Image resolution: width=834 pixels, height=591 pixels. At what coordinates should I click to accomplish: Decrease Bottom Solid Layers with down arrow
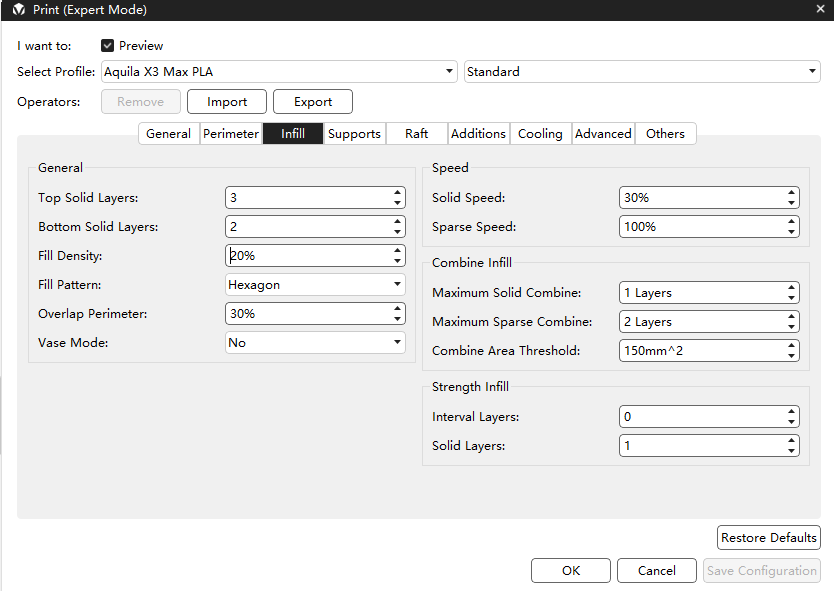click(x=397, y=232)
